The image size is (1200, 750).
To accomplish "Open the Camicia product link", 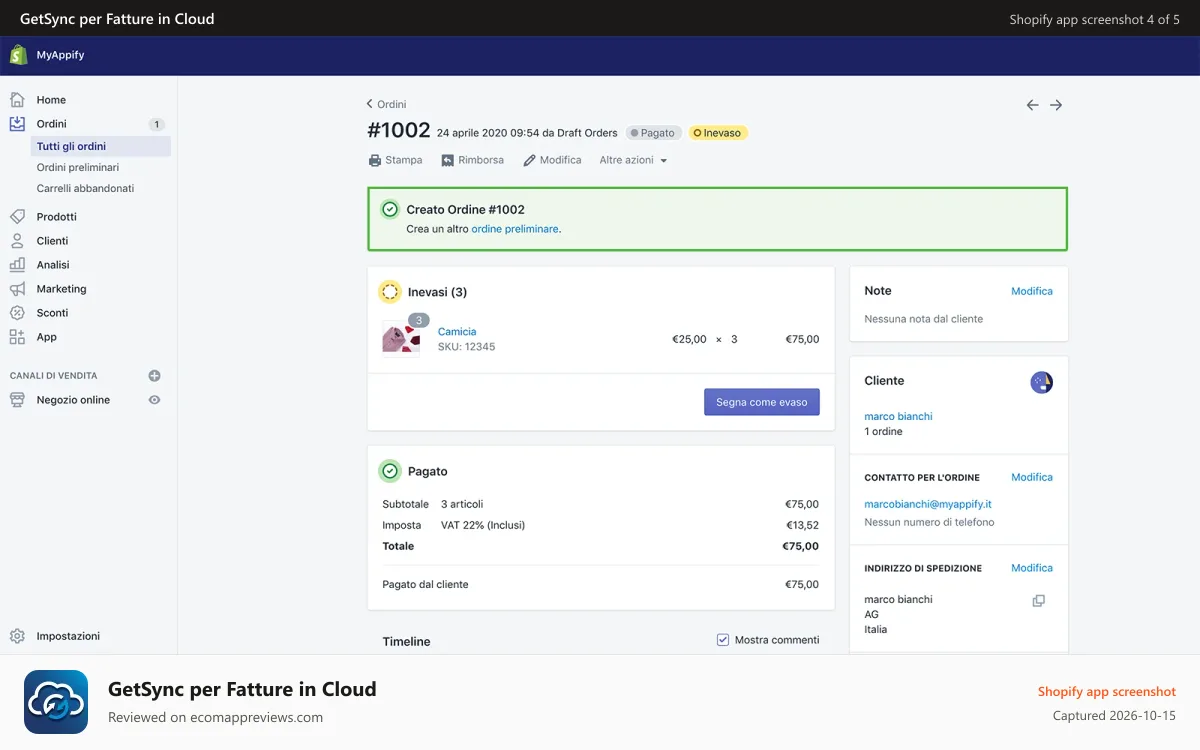I will tap(457, 331).
